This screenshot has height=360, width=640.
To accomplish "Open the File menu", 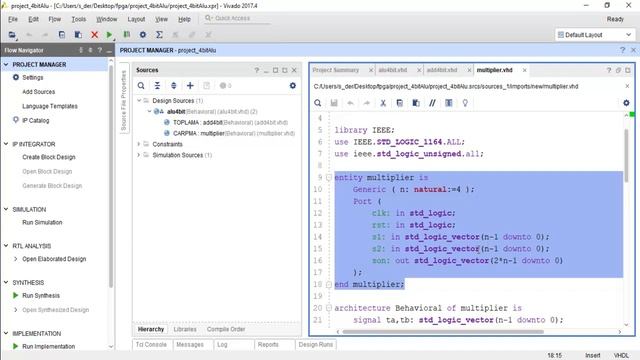I will [13, 19].
